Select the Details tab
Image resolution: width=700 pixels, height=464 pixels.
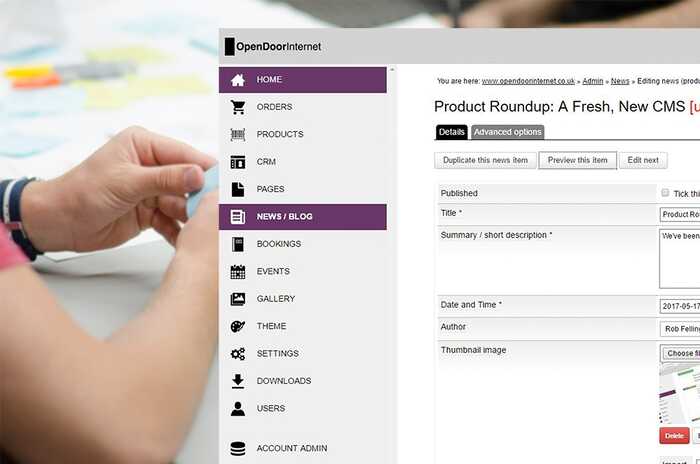[452, 132]
